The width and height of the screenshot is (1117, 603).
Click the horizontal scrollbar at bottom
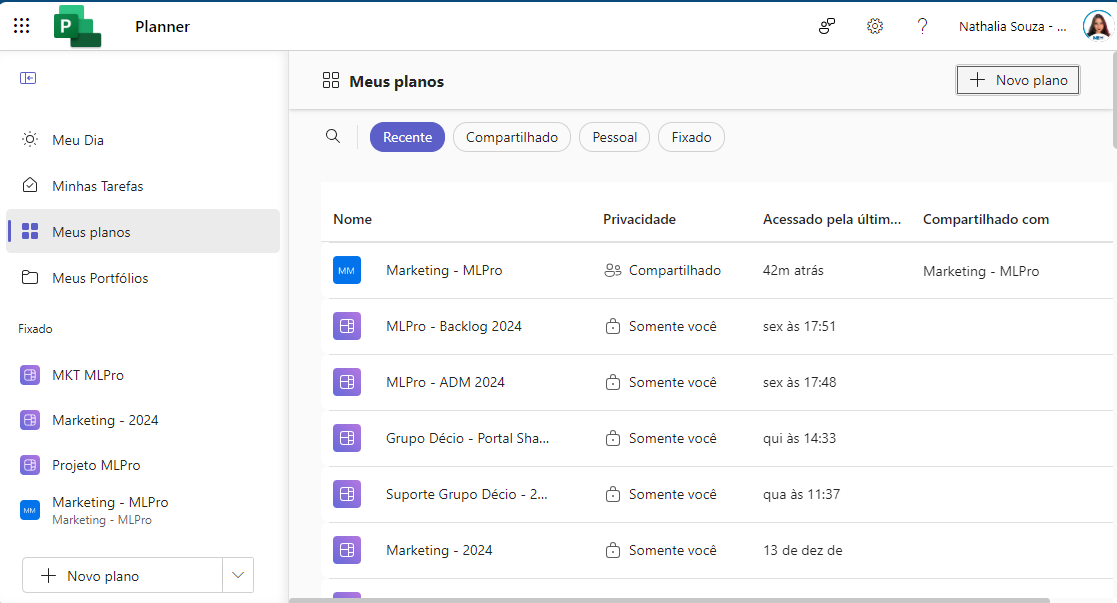point(670,600)
